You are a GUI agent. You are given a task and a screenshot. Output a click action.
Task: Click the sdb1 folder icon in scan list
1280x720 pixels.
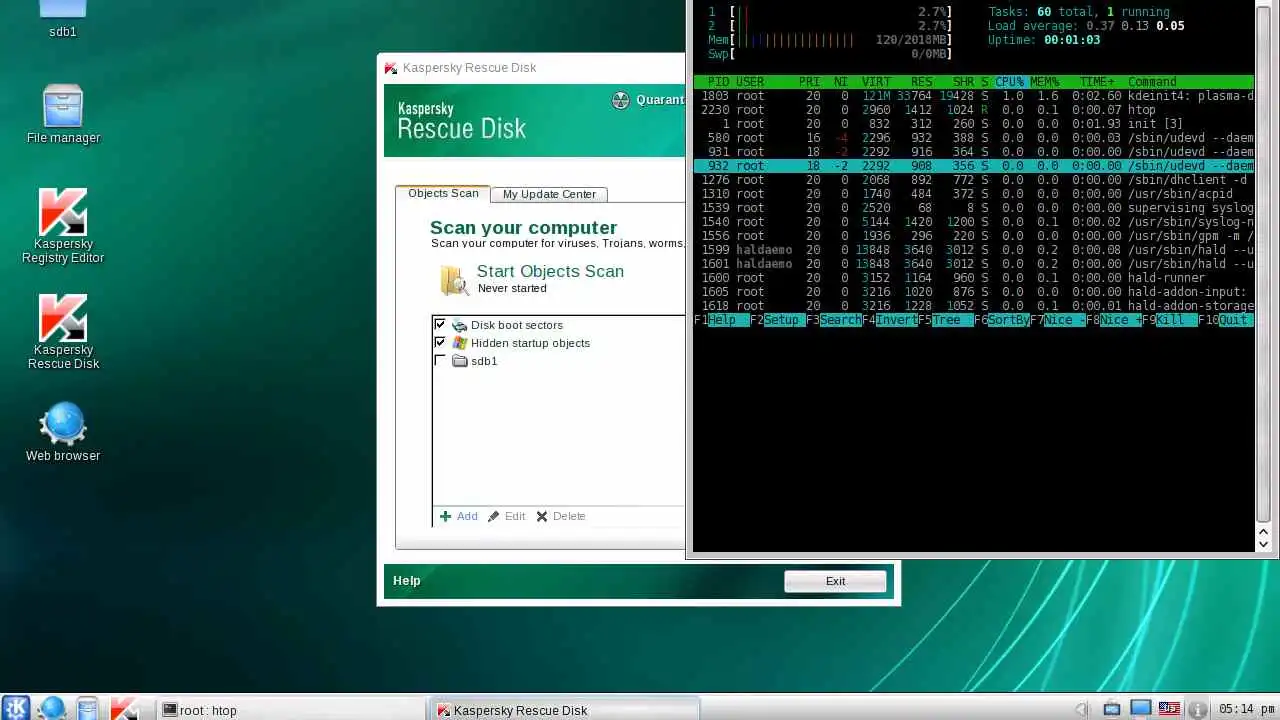point(460,361)
